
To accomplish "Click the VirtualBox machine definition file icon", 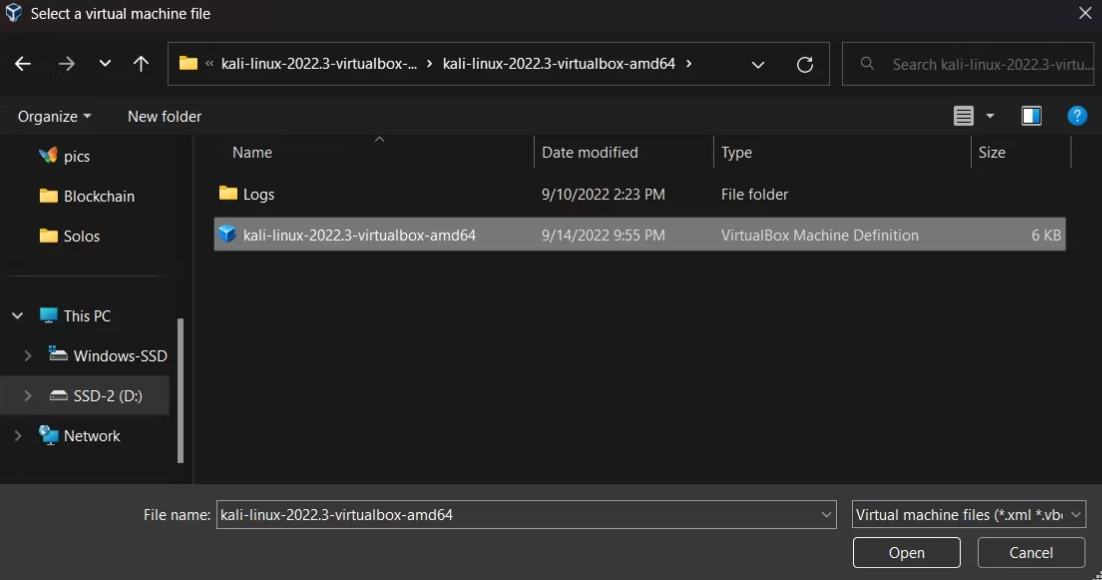I will point(227,233).
